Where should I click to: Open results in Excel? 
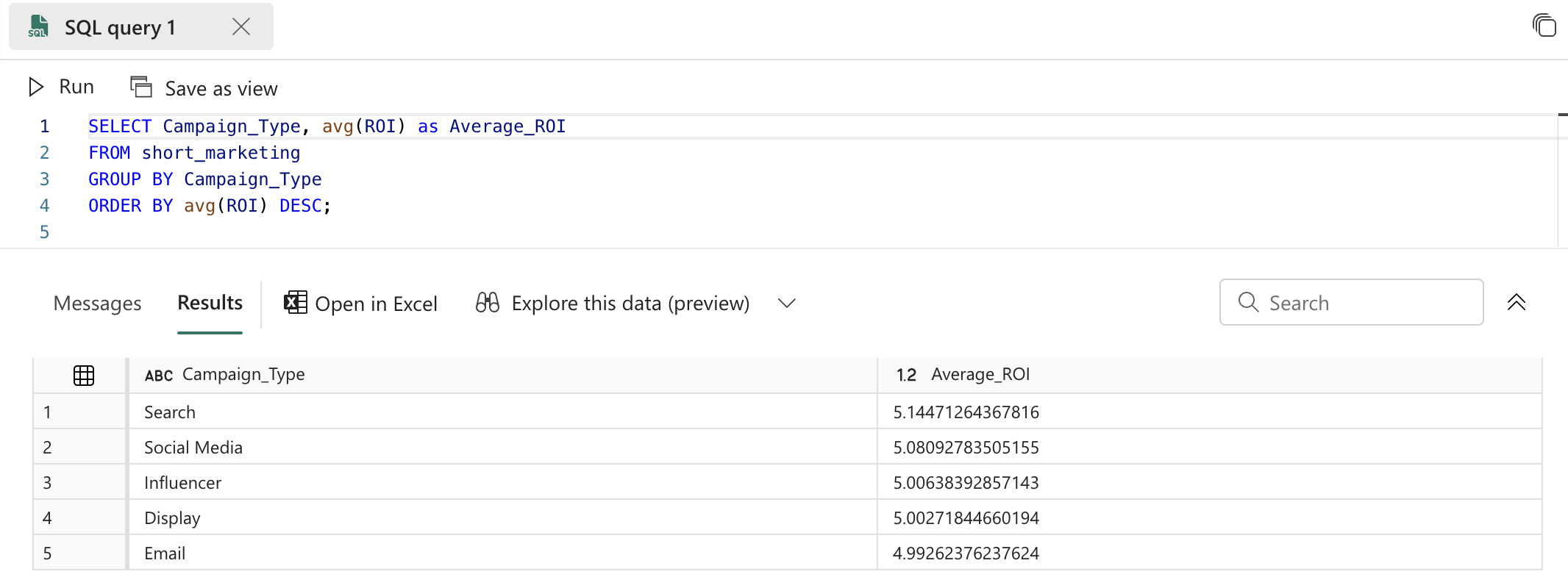click(x=360, y=303)
